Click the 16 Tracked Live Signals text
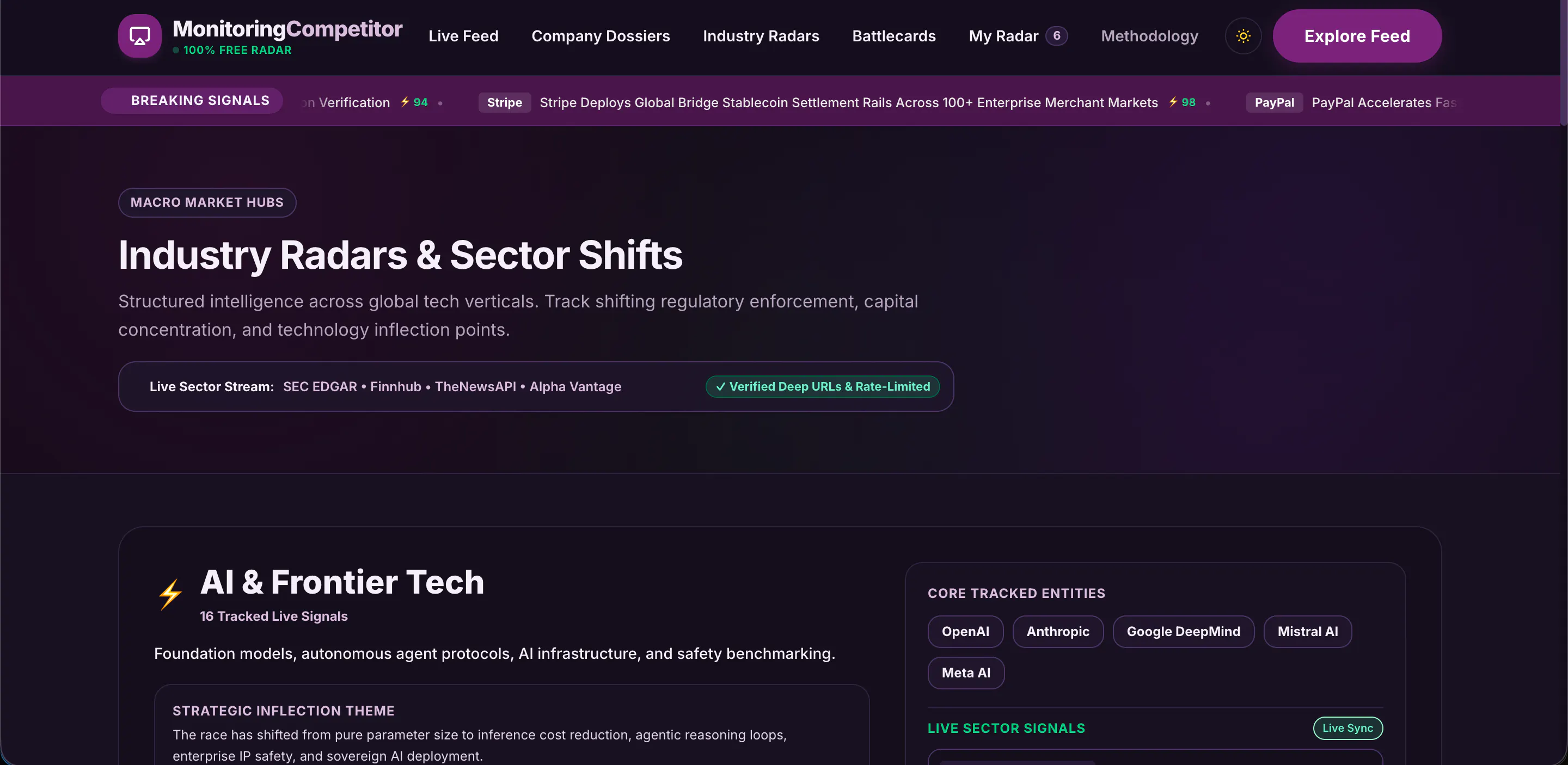1568x765 pixels. pyautogui.click(x=274, y=616)
